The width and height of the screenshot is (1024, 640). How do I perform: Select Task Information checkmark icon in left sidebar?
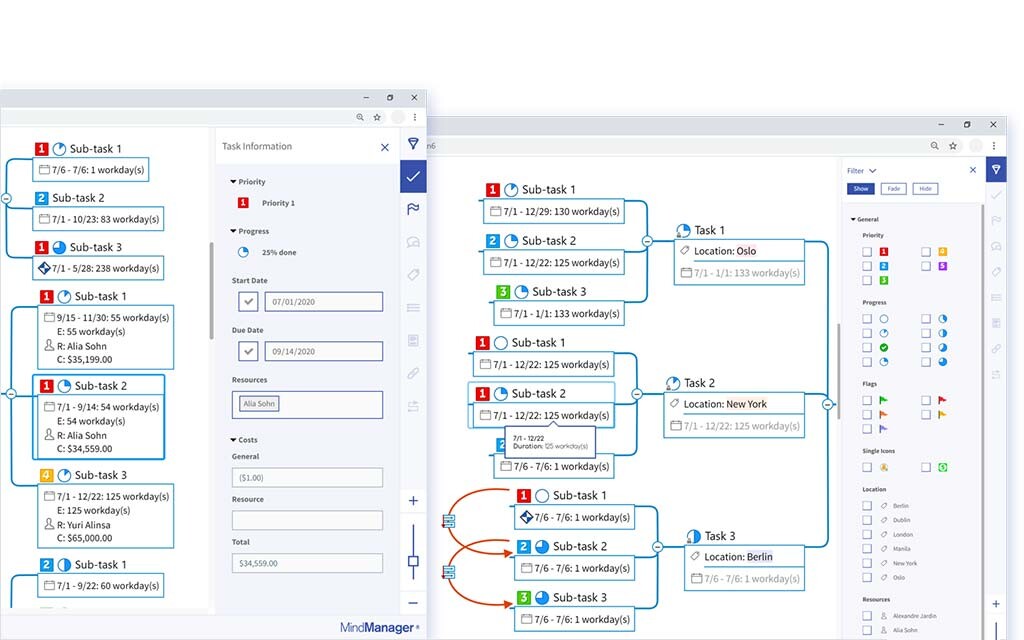tap(413, 176)
